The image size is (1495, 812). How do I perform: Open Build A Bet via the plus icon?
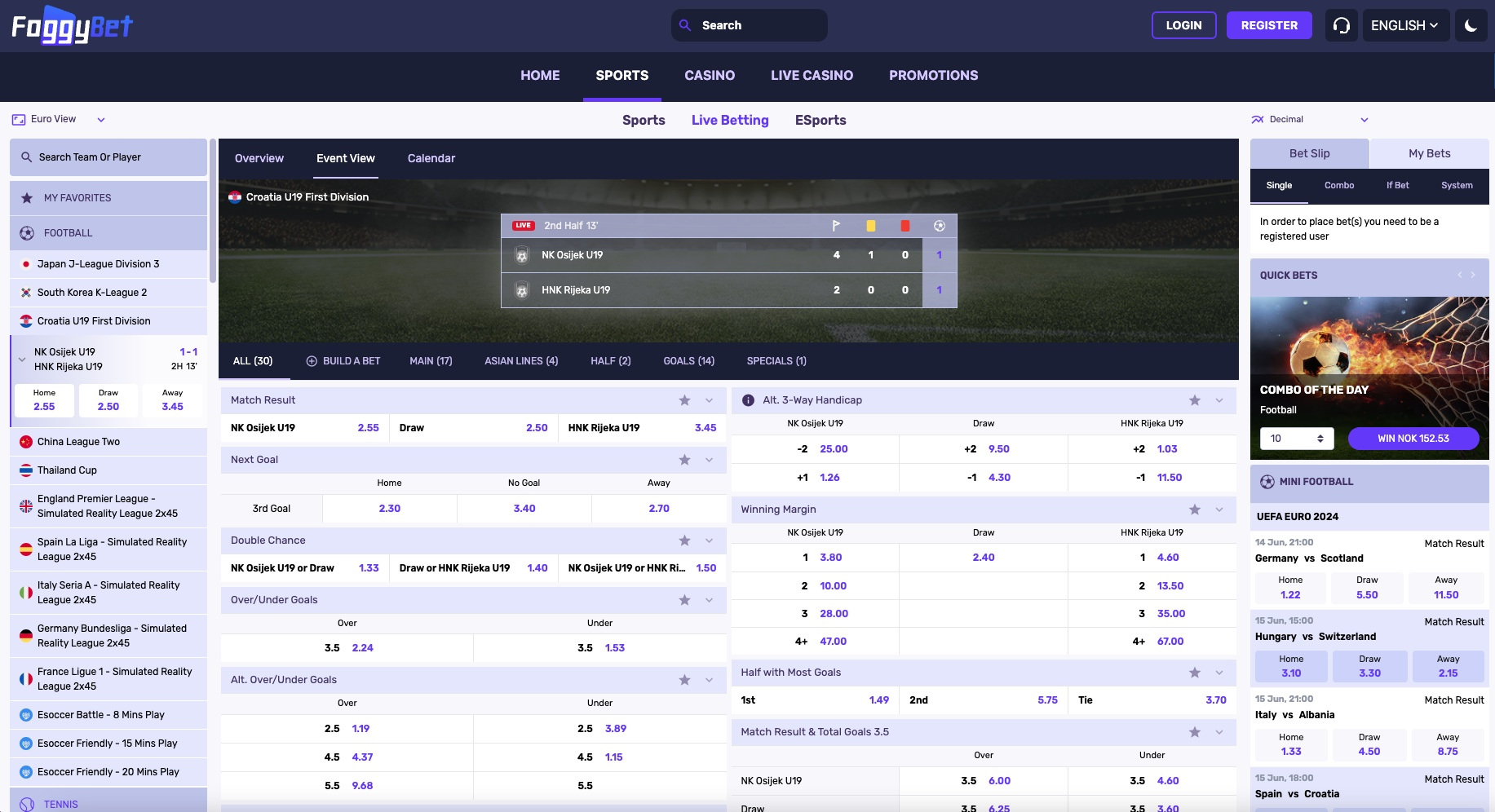click(311, 360)
